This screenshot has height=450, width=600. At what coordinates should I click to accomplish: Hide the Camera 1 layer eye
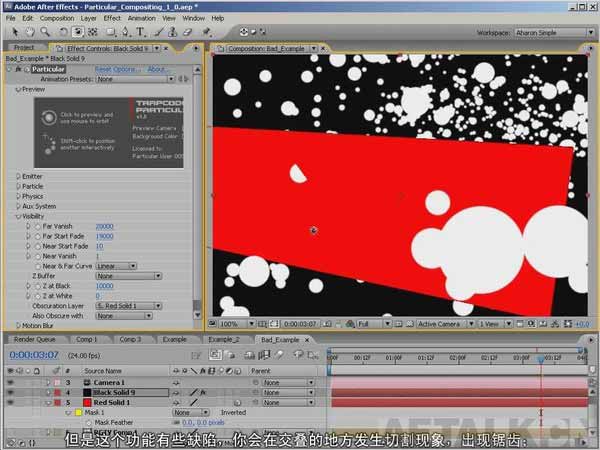coord(10,382)
